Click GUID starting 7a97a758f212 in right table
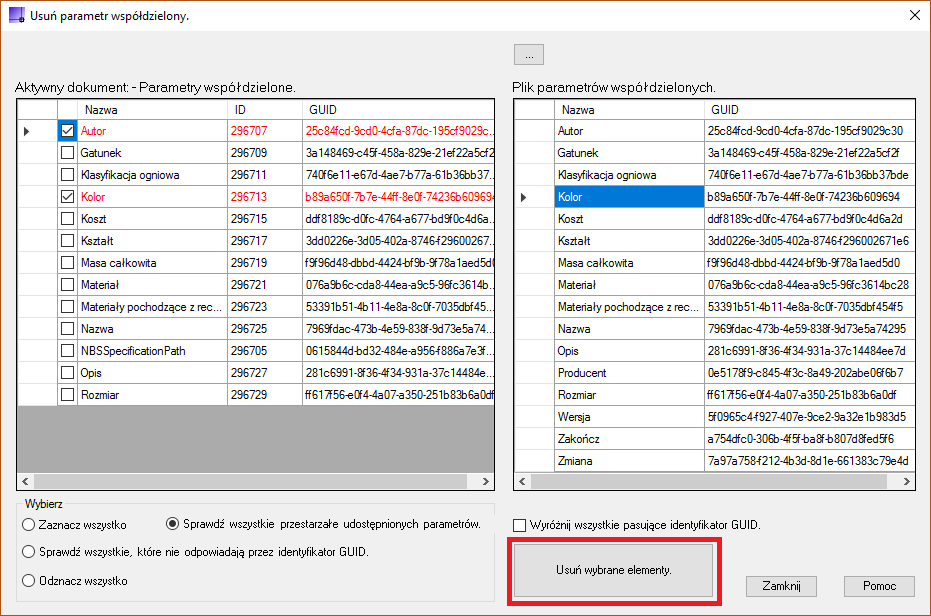931x616 pixels. click(x=809, y=460)
